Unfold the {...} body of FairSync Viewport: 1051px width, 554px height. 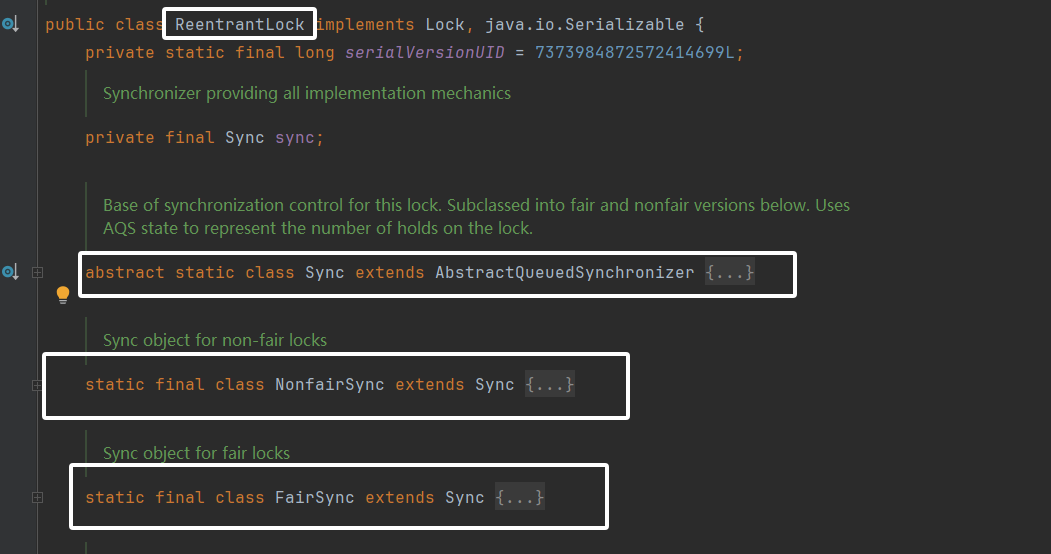pos(519,497)
